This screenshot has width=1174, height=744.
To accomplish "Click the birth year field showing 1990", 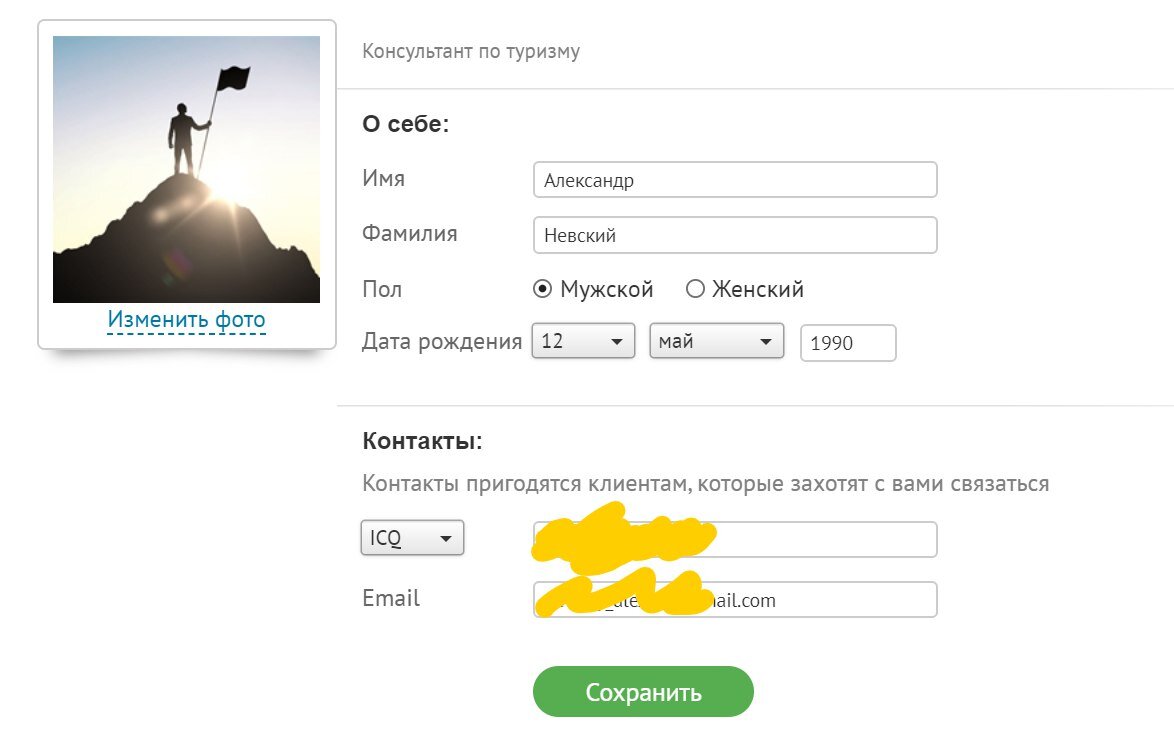I will click(x=847, y=342).
